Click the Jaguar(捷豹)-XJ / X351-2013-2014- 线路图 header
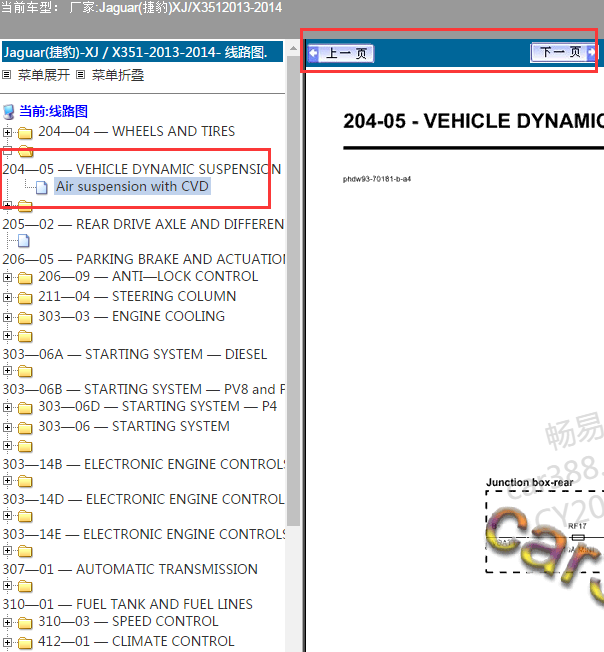This screenshot has height=652, width=604. click(142, 52)
